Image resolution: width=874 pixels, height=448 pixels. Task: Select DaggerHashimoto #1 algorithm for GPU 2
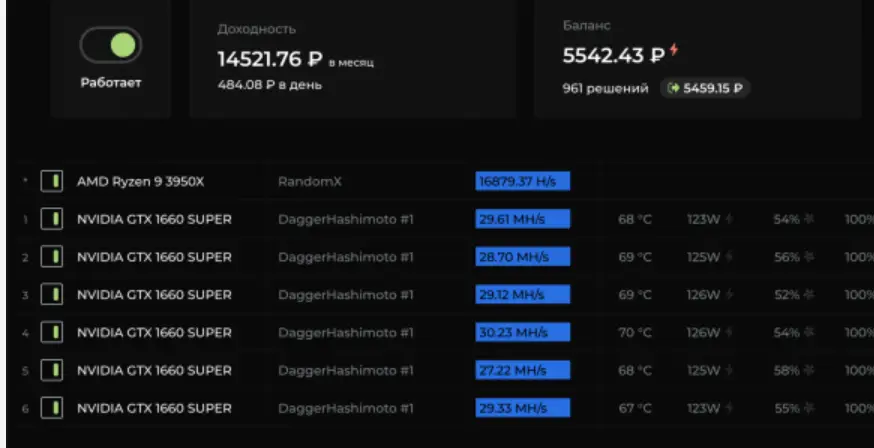[x=346, y=257]
